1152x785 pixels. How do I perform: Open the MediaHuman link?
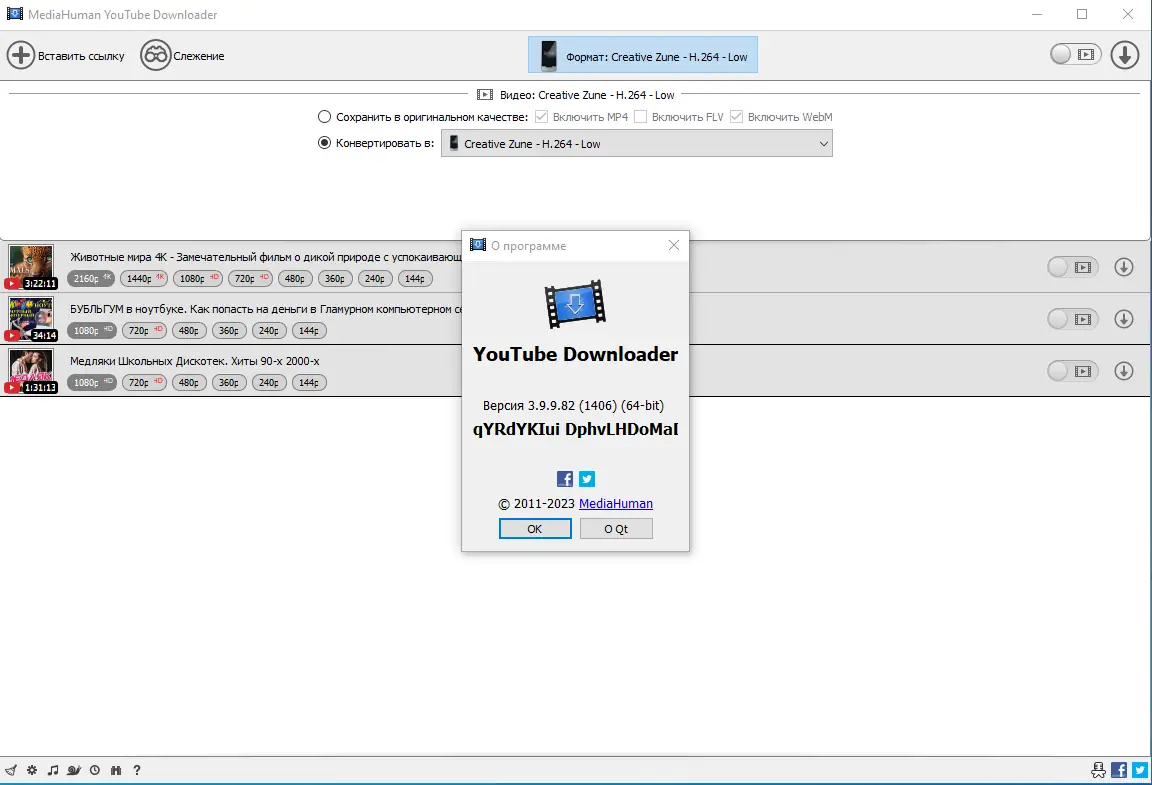point(616,503)
